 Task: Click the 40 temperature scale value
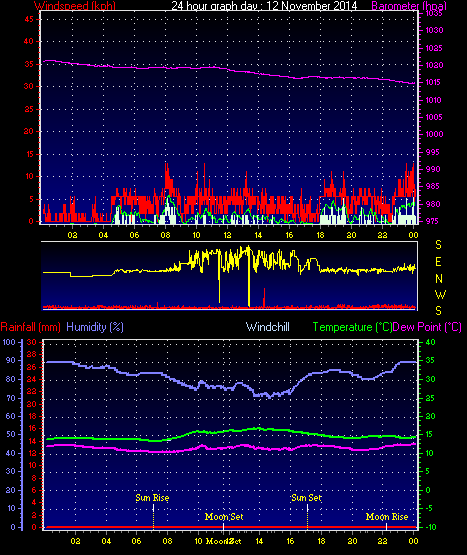(x=430, y=342)
